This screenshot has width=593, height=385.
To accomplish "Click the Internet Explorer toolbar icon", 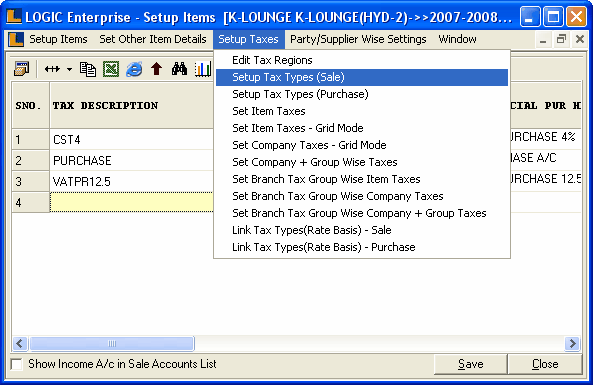I will (x=134, y=69).
